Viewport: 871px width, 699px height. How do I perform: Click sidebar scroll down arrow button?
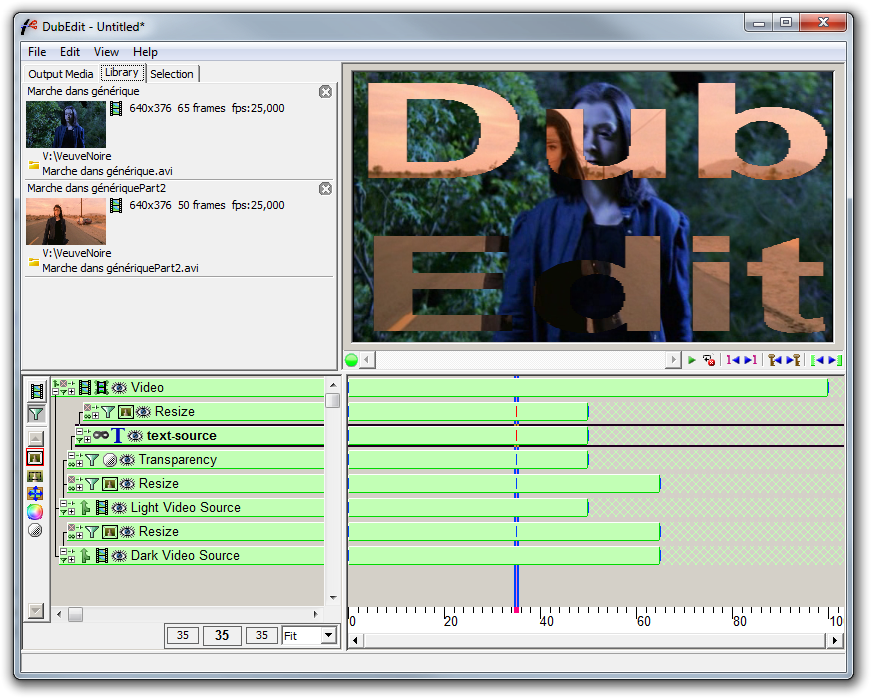point(36,611)
